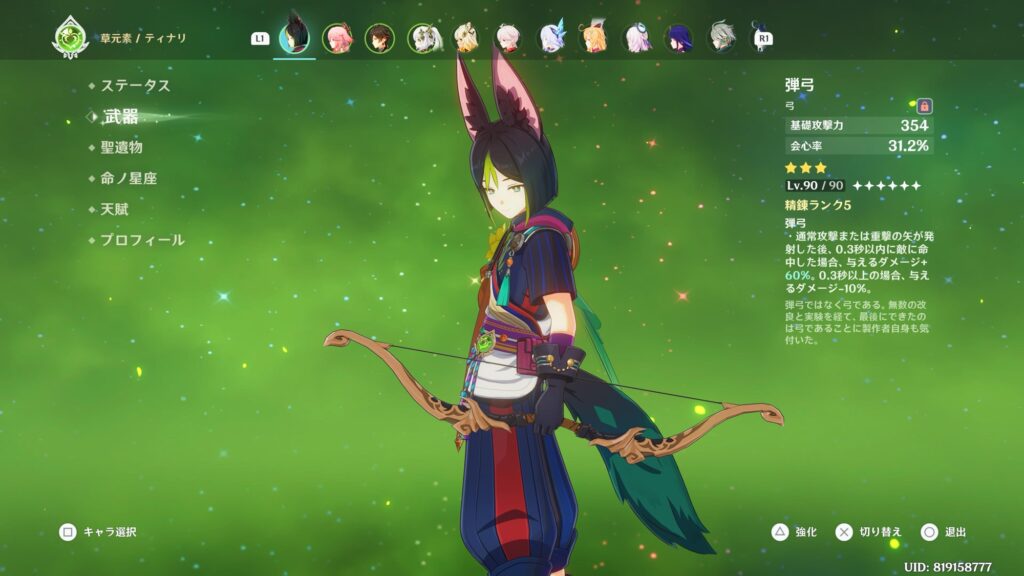Image resolution: width=1024 pixels, height=576 pixels.
Task: Click the 精錬ランク5 refinement text
Action: click(818, 205)
